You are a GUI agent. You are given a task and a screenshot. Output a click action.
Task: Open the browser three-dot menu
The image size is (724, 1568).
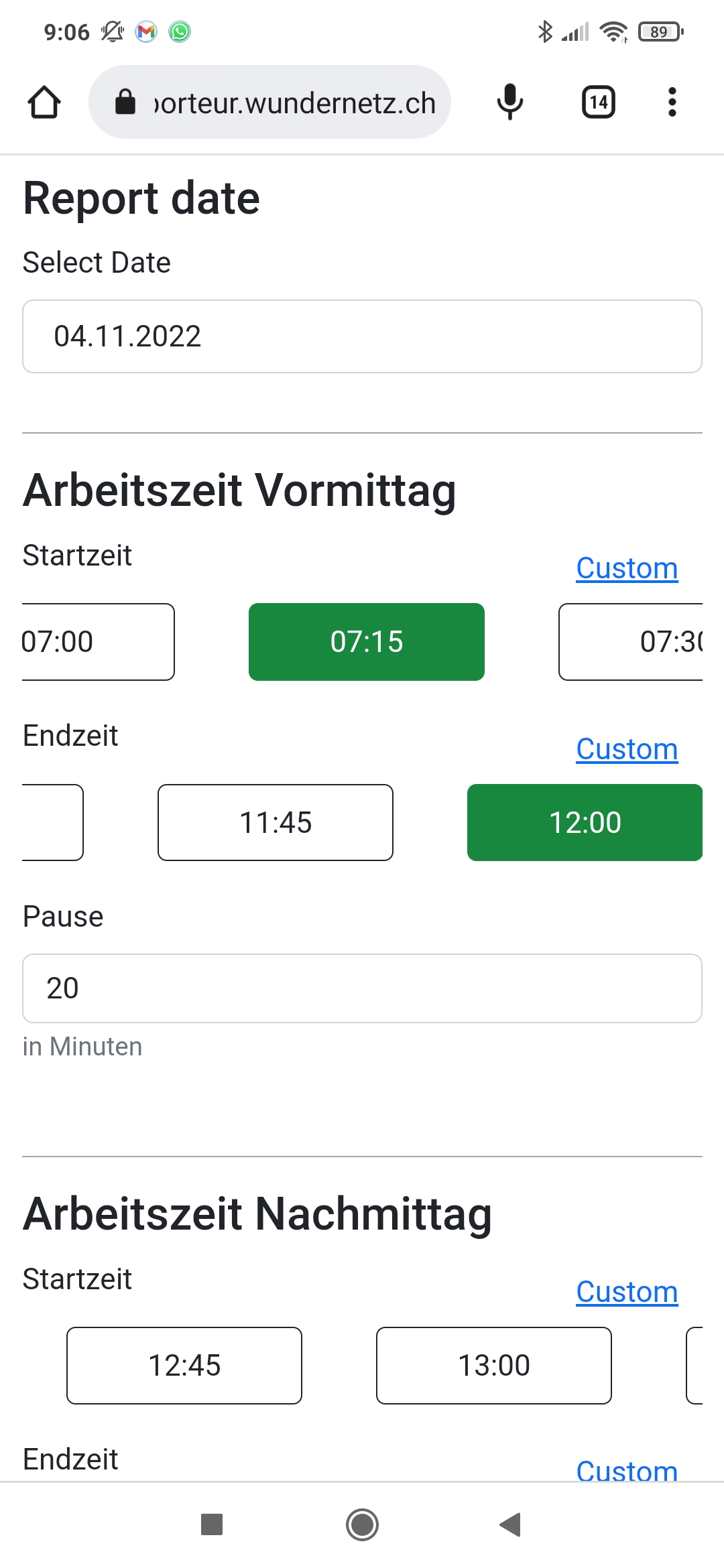tap(672, 103)
